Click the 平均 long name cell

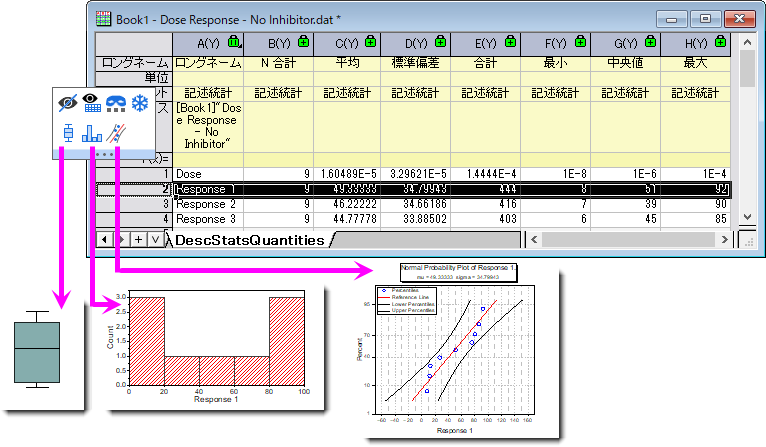click(x=347, y=63)
